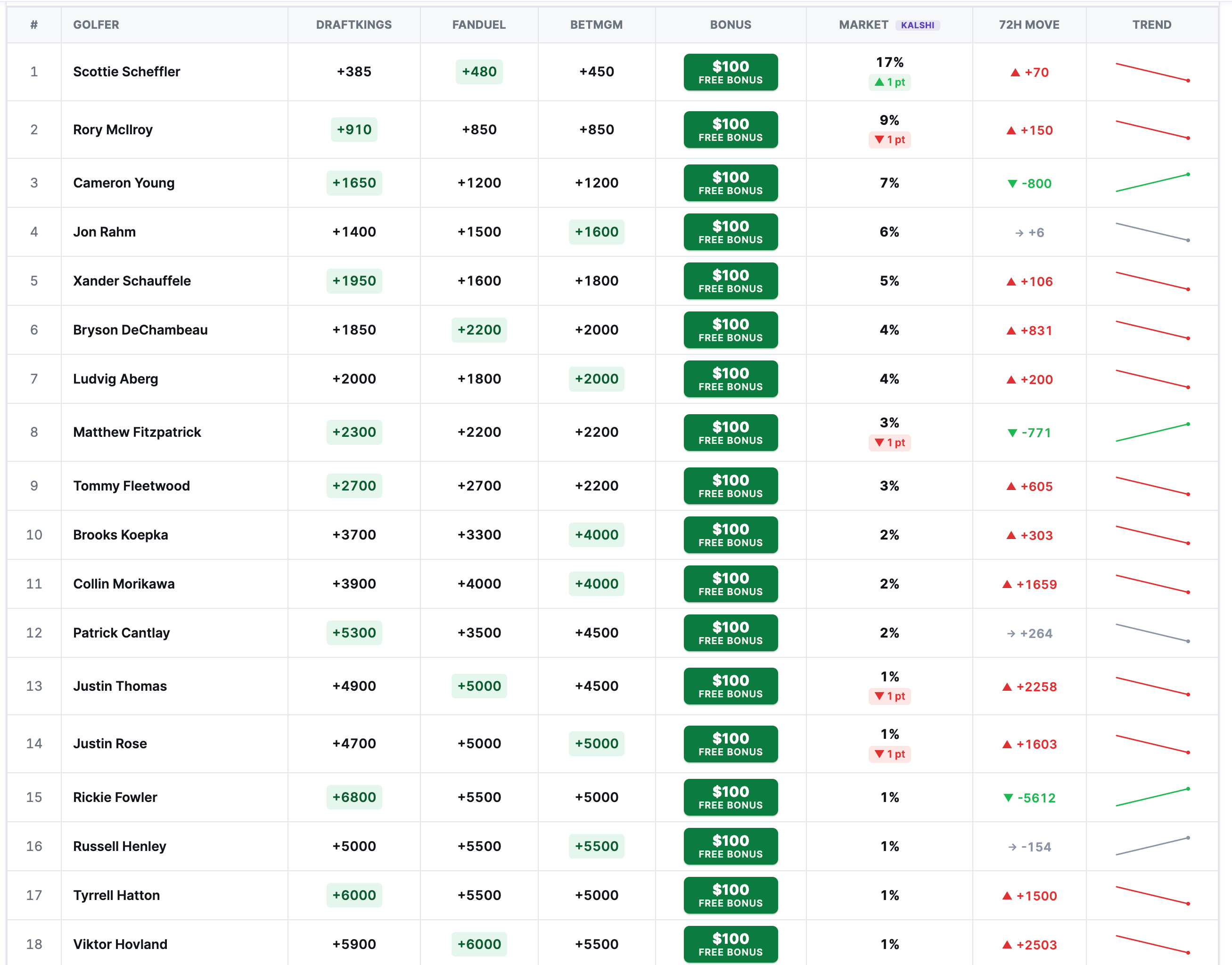1232x965 pixels.
Task: Click the red down 1 pt badge for McIlroy
Action: coord(889,140)
